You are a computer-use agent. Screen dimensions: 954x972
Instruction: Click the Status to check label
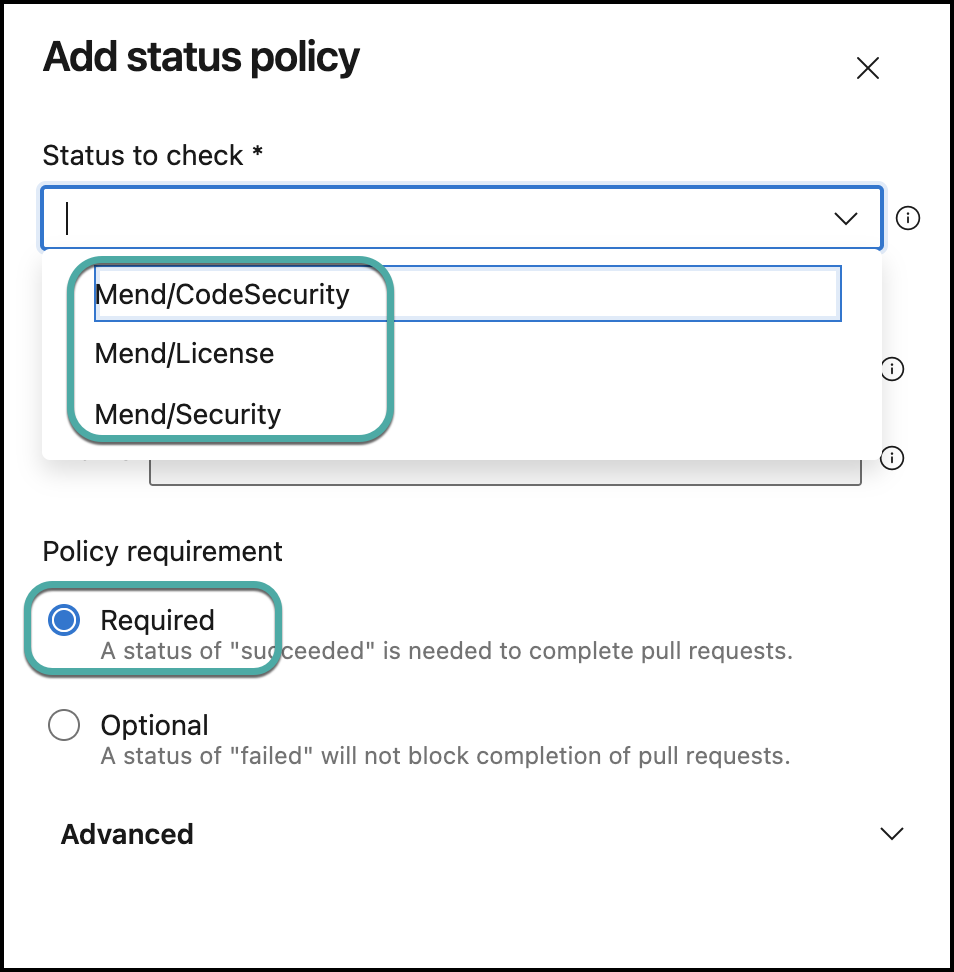point(143,156)
